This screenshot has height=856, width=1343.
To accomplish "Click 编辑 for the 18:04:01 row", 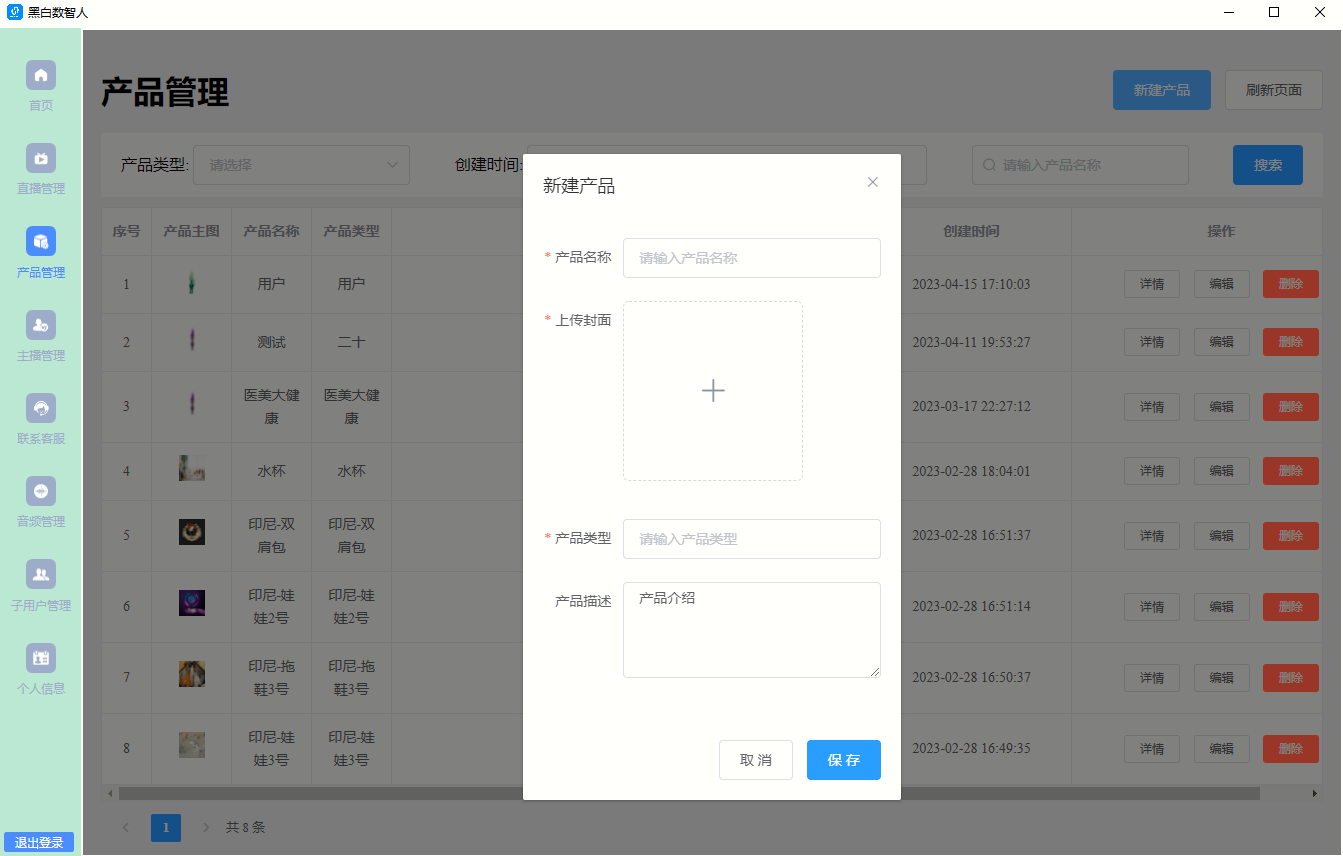I will click(x=1222, y=471).
